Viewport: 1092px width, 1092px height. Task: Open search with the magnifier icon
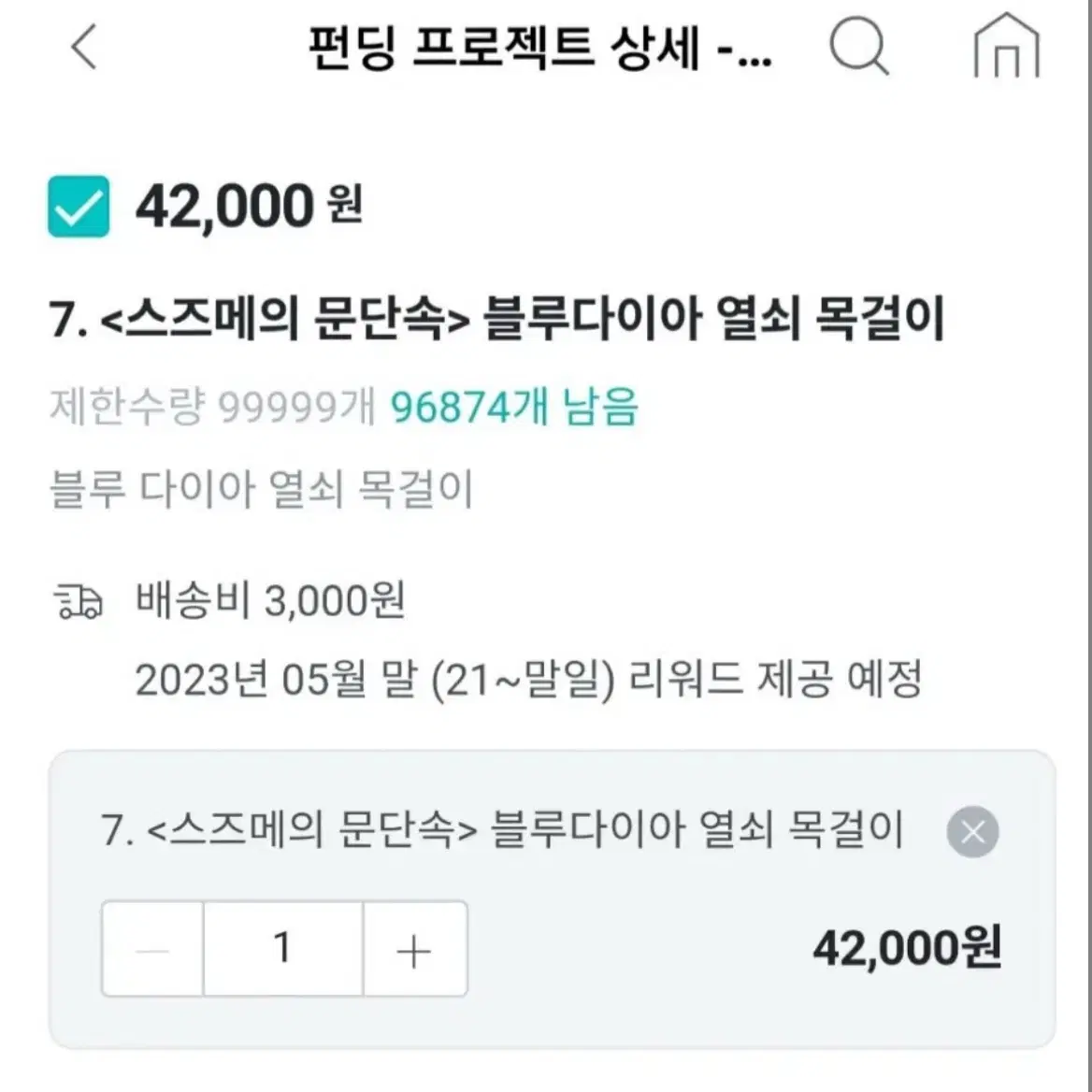858,46
